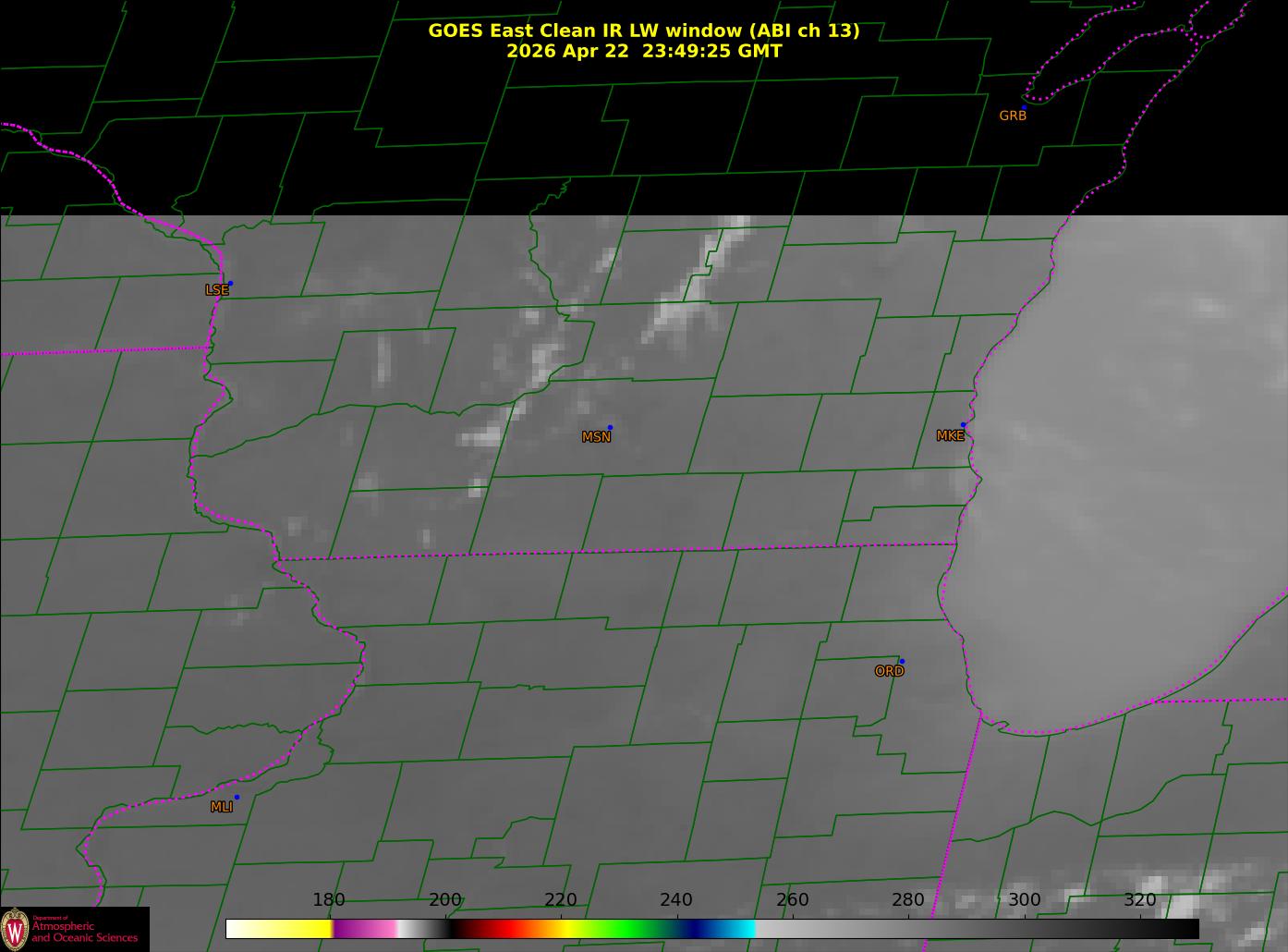Image resolution: width=1288 pixels, height=952 pixels.
Task: Select the MKE station marker
Action: coord(963,425)
